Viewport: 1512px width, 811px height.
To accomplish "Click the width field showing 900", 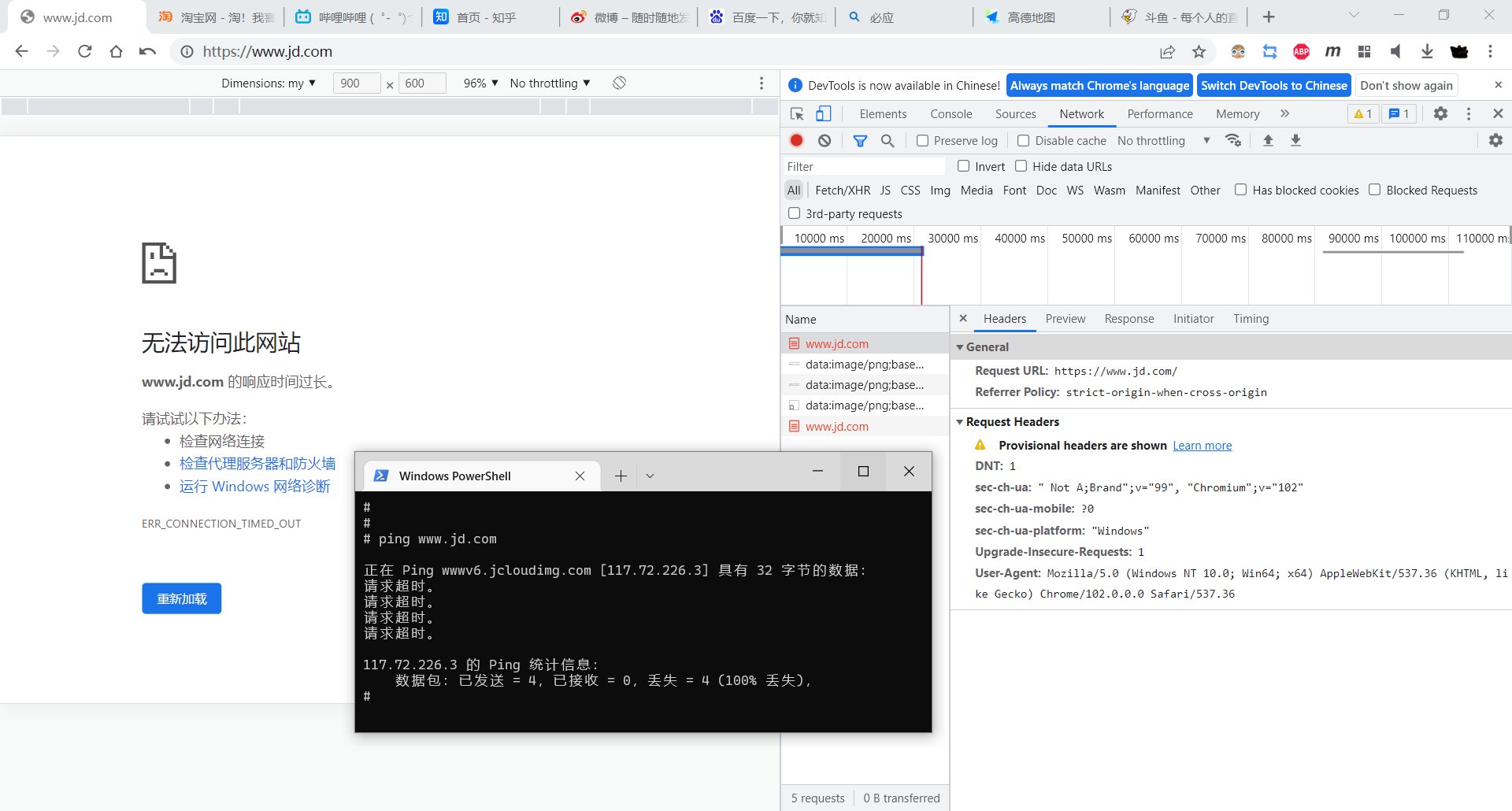I will [357, 83].
